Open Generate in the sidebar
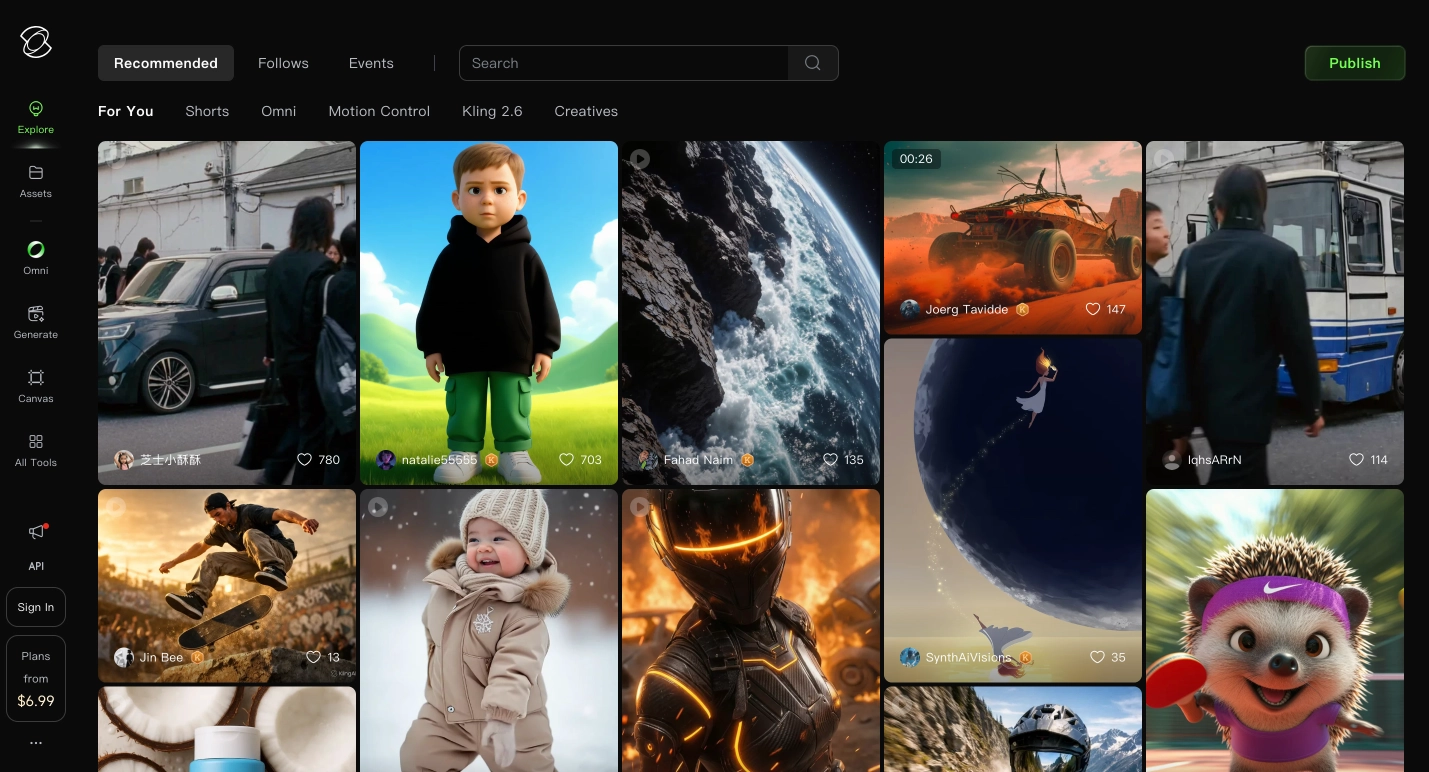The image size is (1429, 772). tap(36, 322)
